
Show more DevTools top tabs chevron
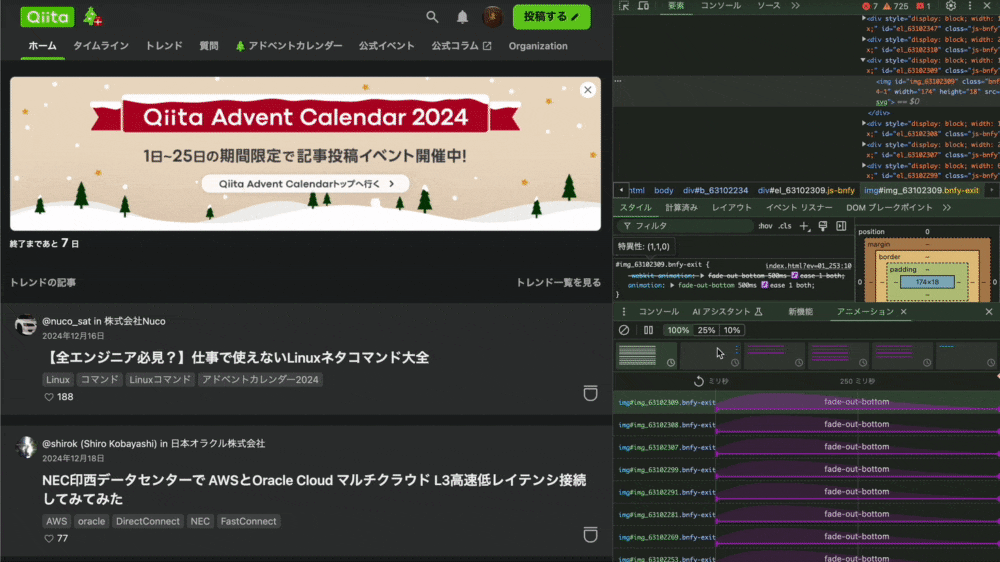click(795, 6)
